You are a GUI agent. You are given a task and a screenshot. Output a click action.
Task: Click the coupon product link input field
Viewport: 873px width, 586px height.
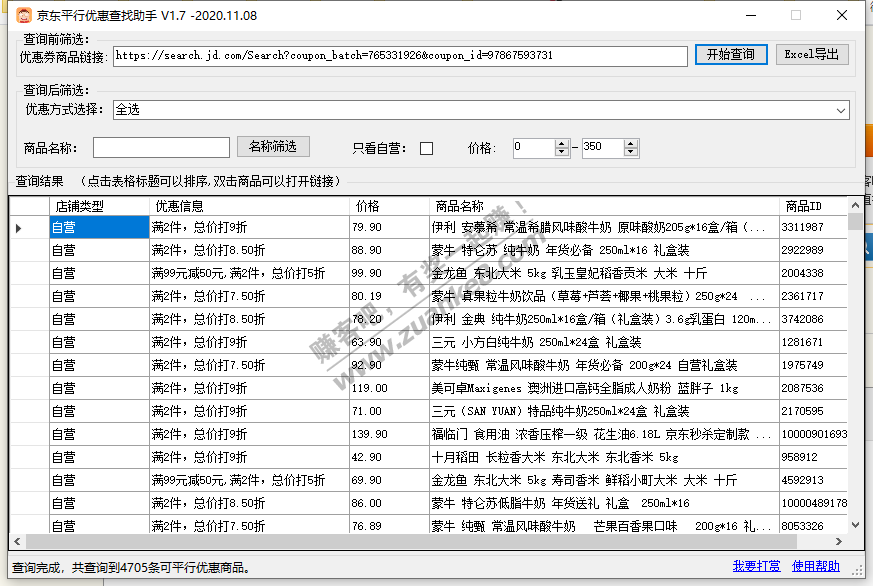pyautogui.click(x=400, y=56)
